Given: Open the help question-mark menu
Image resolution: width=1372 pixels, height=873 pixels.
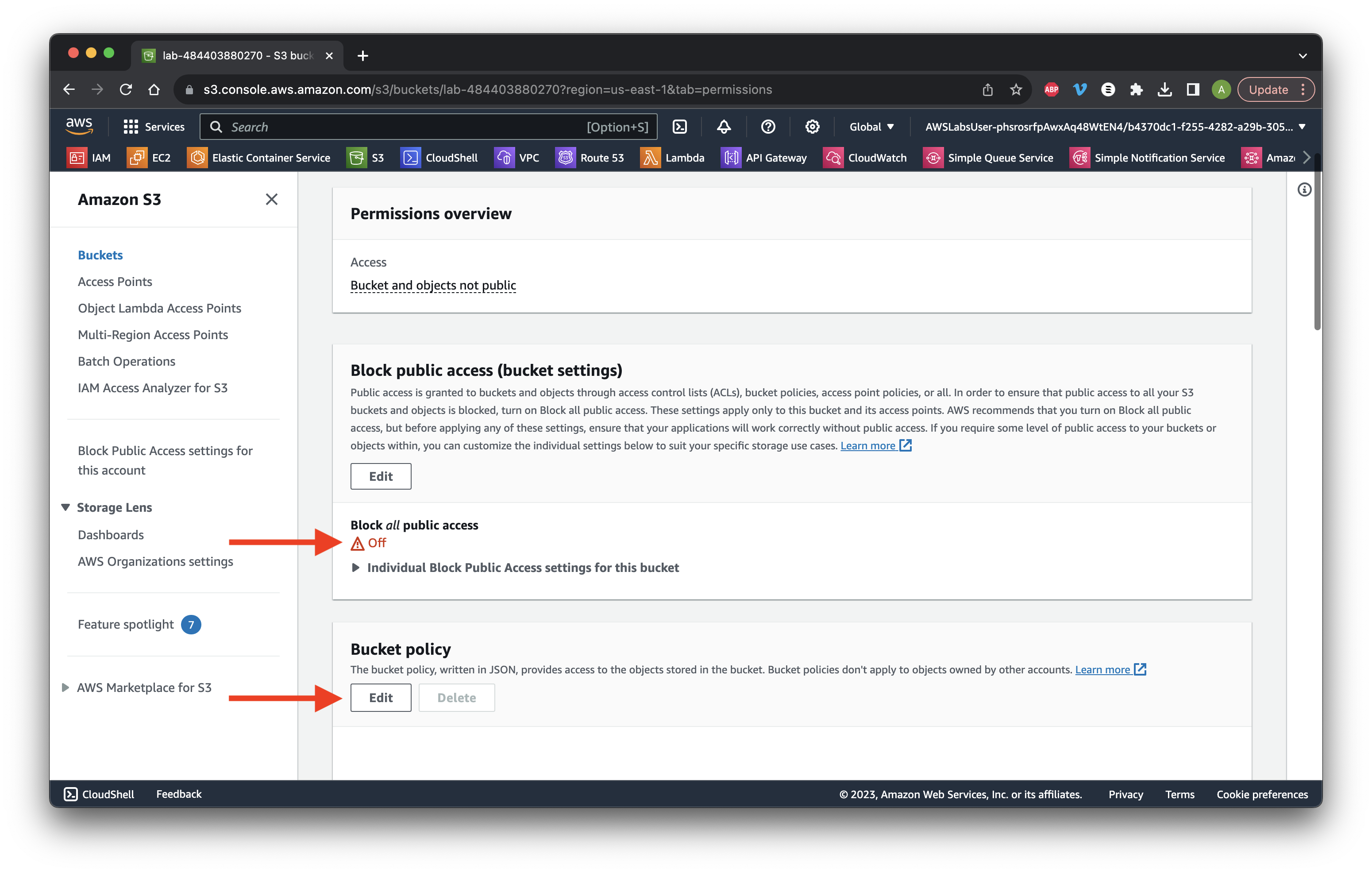Looking at the screenshot, I should point(768,127).
